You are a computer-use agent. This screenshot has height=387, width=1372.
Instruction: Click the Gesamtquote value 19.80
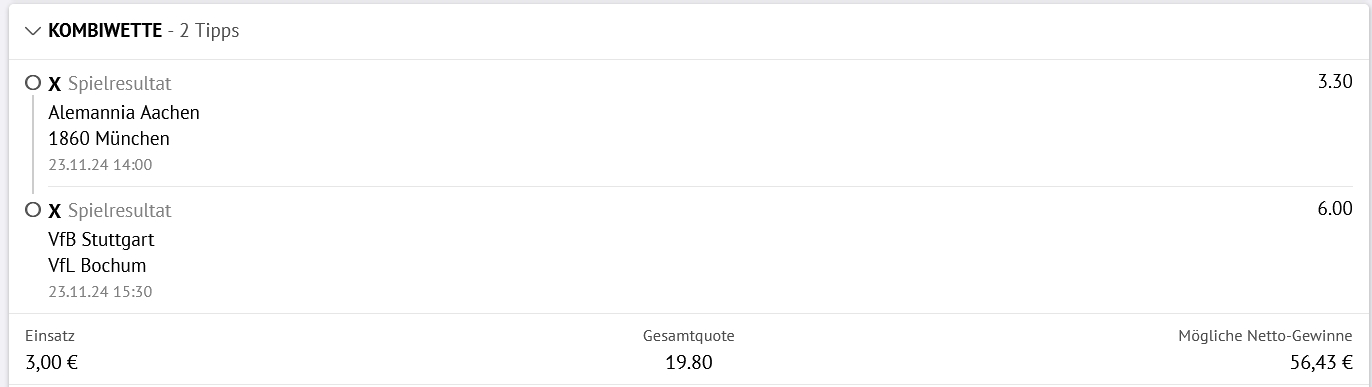click(689, 362)
